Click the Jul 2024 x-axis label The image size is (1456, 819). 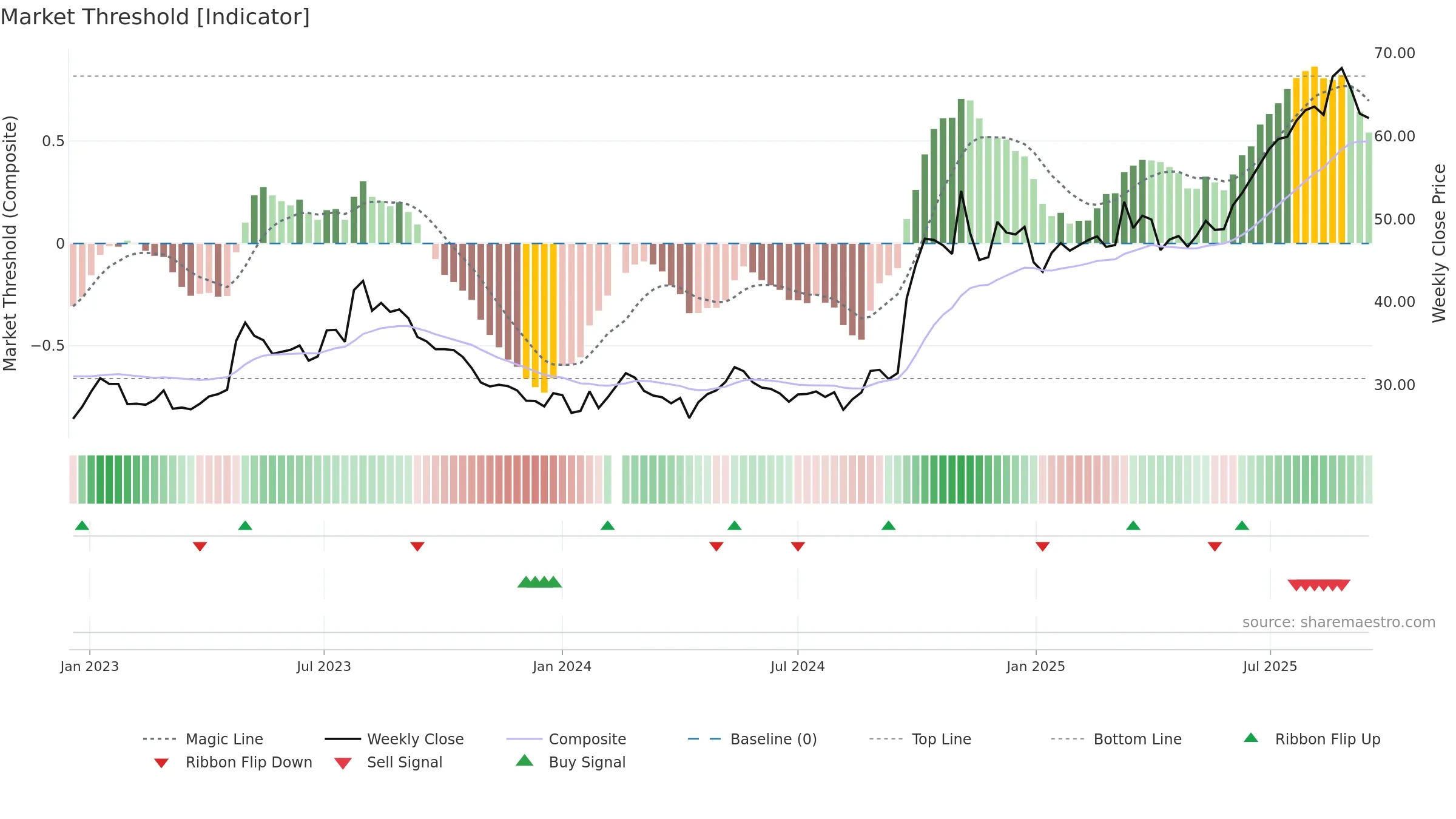(x=797, y=666)
